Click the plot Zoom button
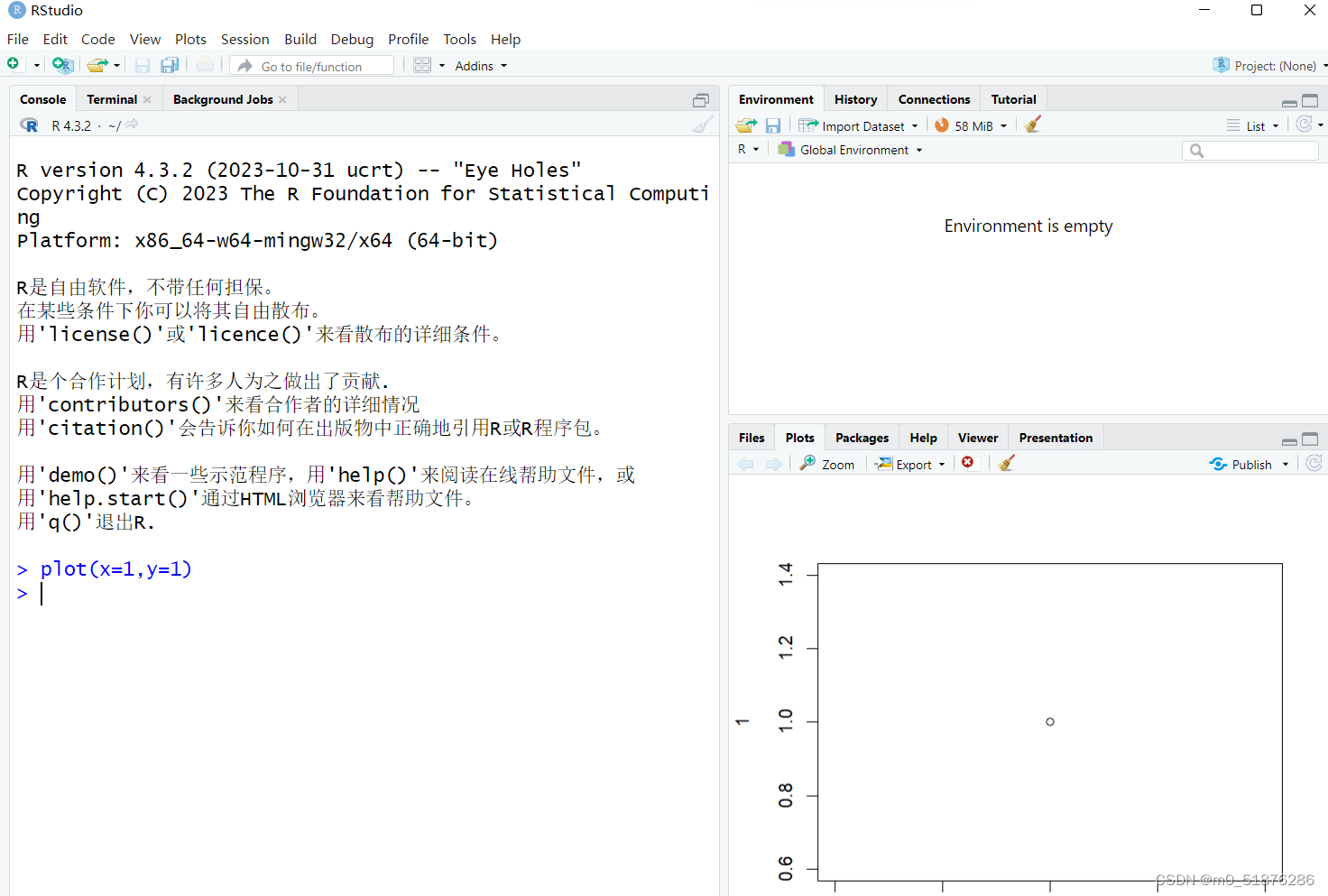 click(827, 464)
